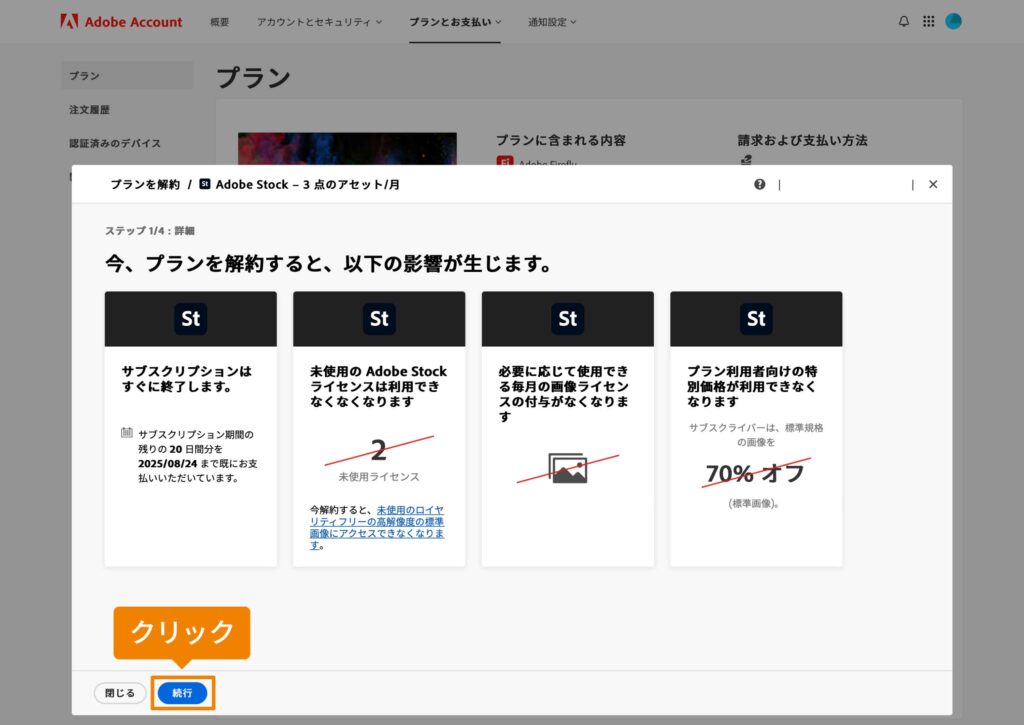
Task: Open 認証済みのデバイス in the sidebar
Action: (115, 143)
